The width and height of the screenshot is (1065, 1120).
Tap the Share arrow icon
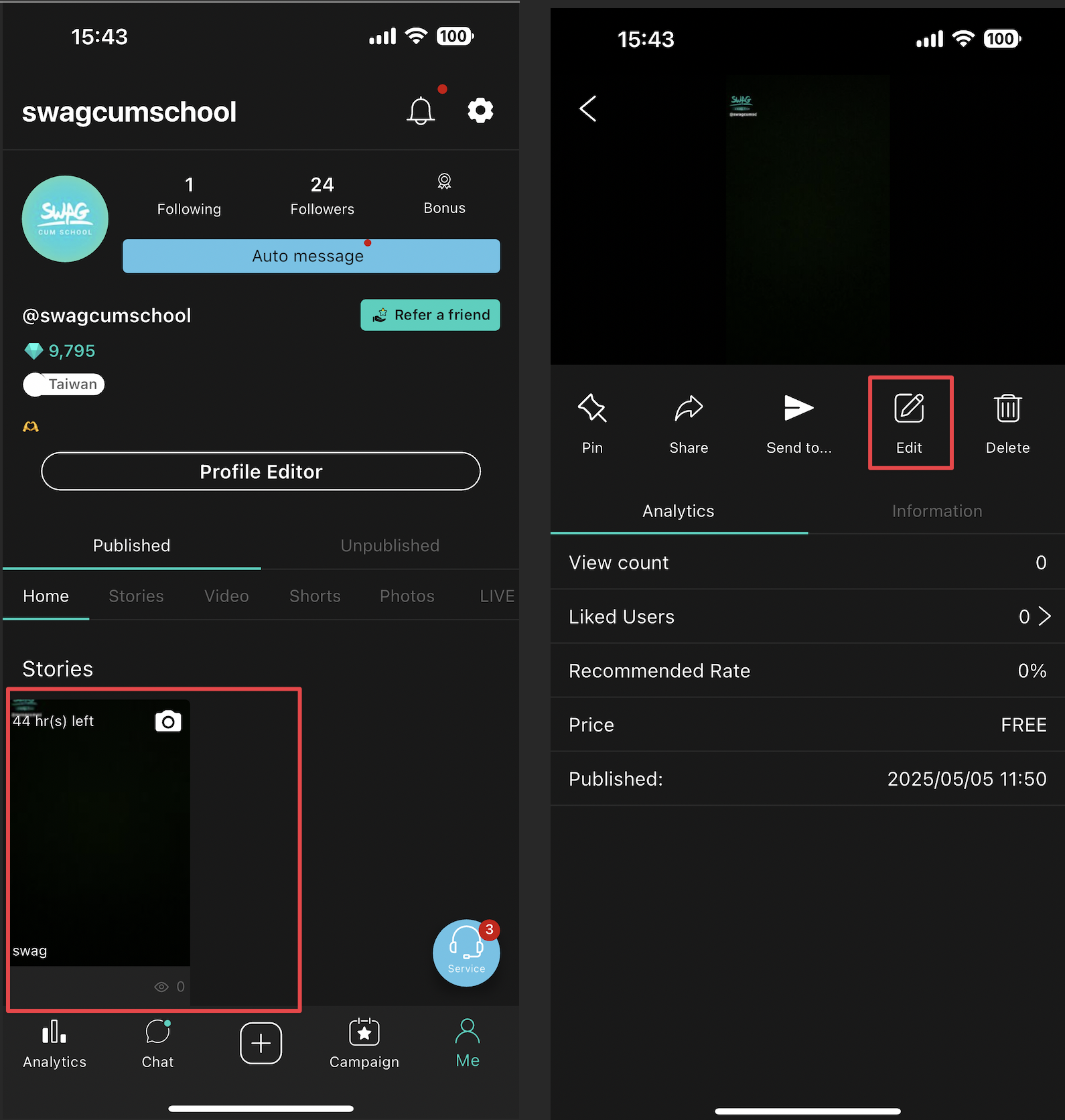[689, 409]
